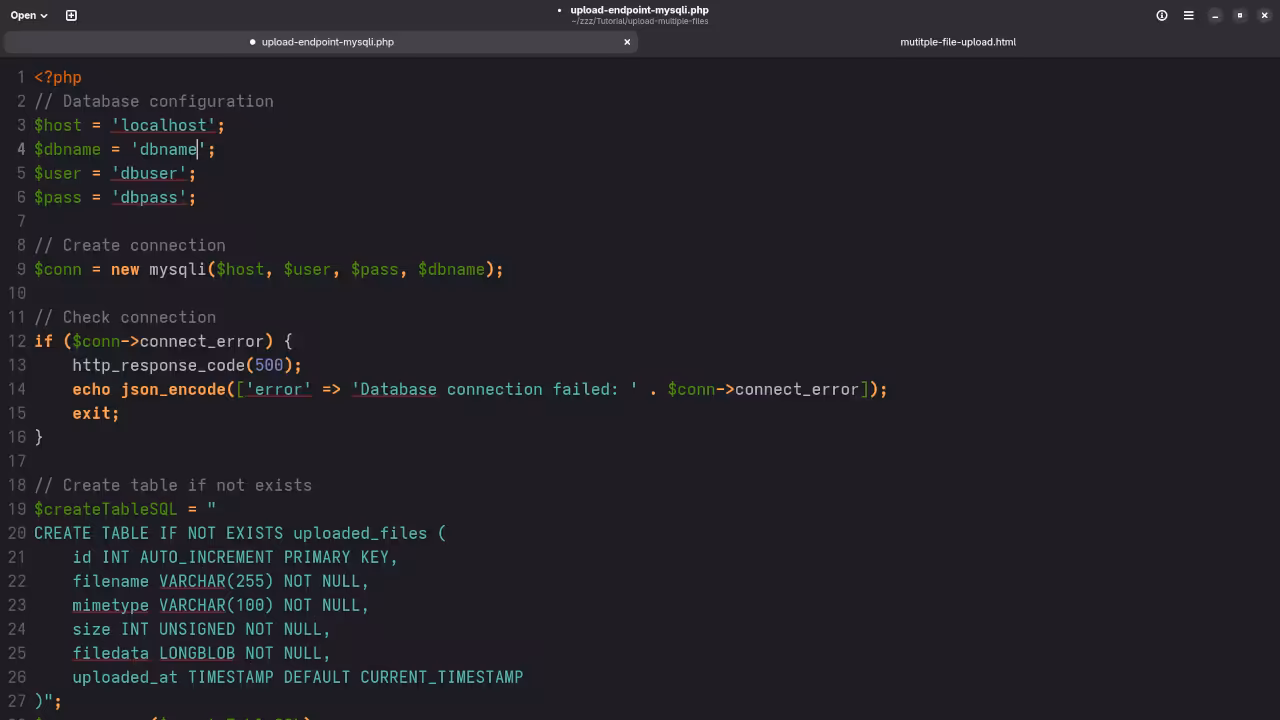Place cursor on http_response_code call
This screenshot has height=720, width=1280.
coord(158,365)
